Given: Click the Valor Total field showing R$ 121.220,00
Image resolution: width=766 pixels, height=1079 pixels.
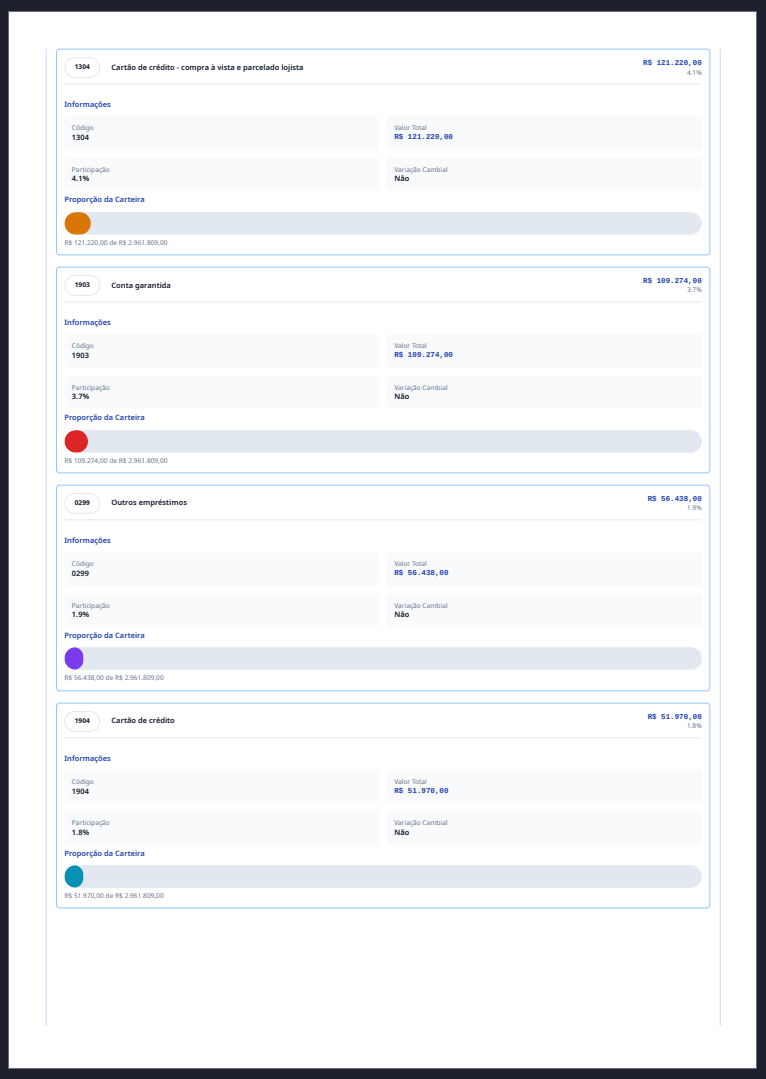Looking at the screenshot, I should (544, 133).
